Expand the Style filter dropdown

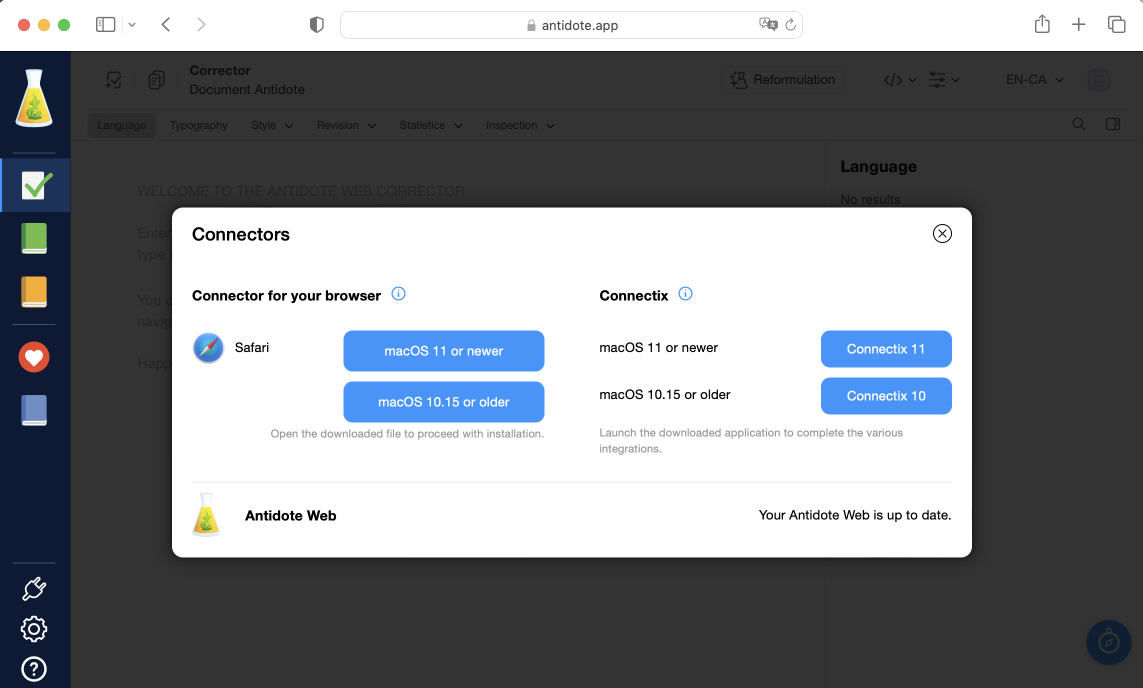(272, 126)
